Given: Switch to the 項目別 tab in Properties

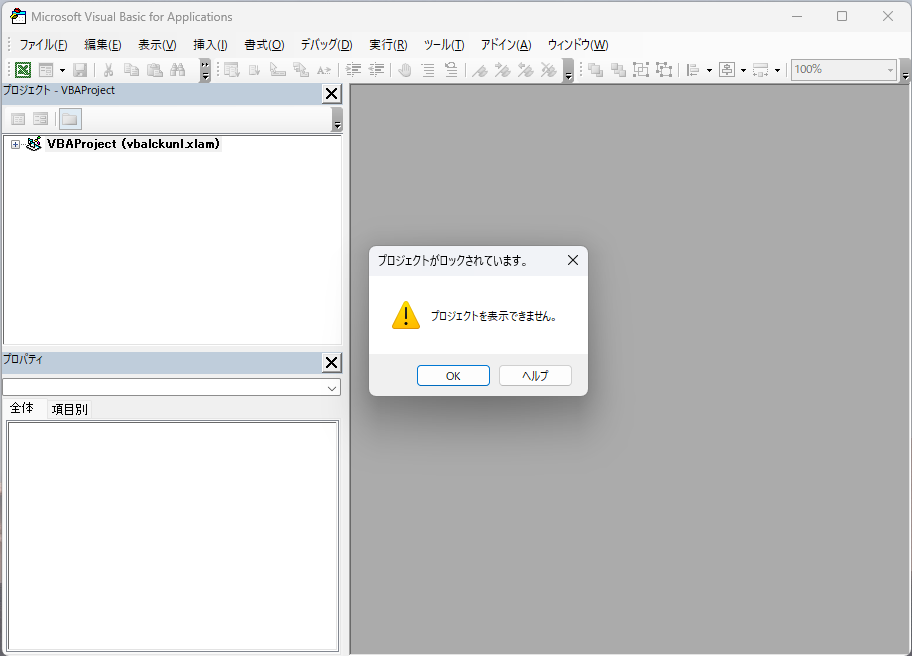Looking at the screenshot, I should pos(70,409).
